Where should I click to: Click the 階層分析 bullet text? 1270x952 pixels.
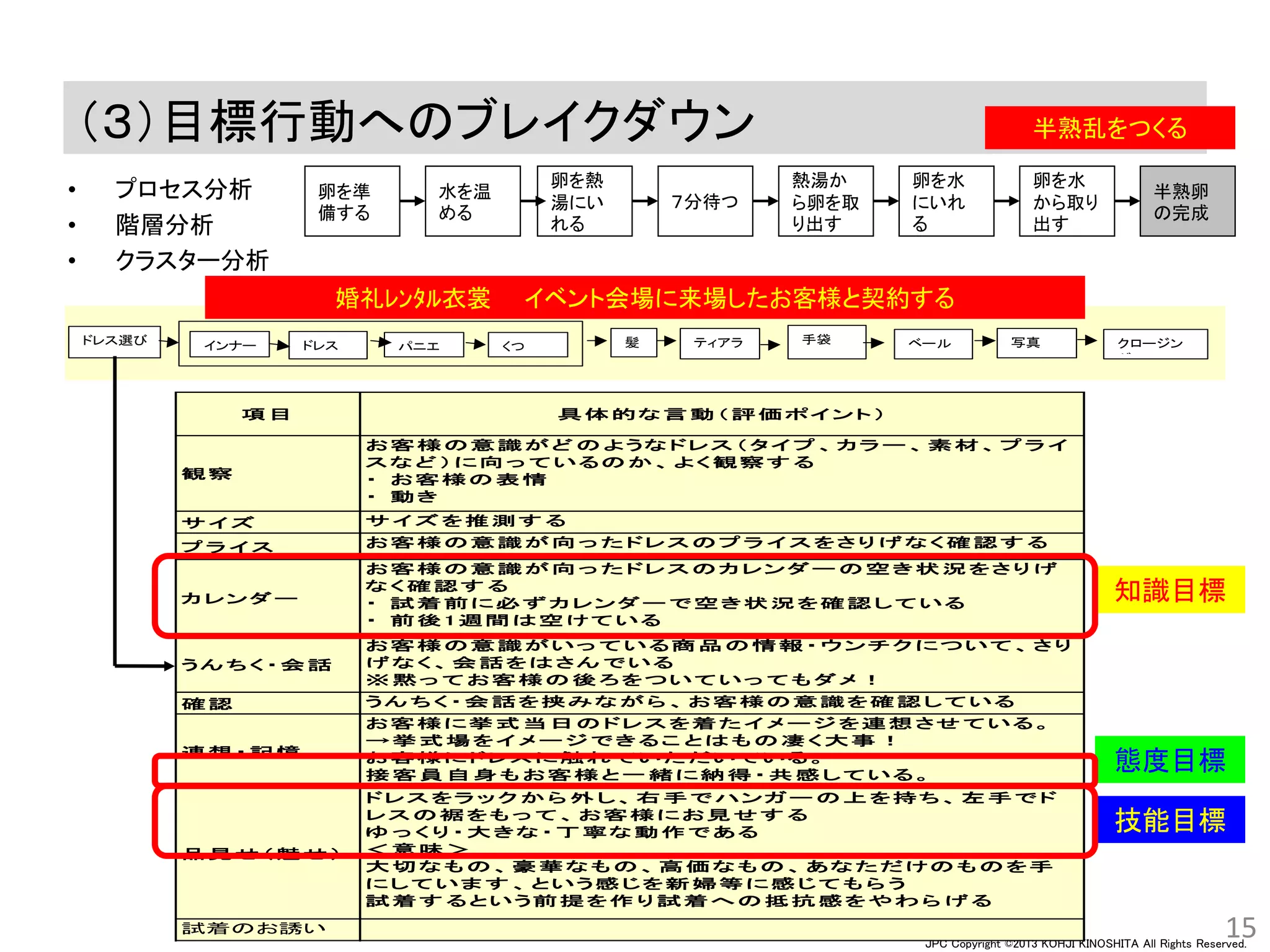pos(165,224)
